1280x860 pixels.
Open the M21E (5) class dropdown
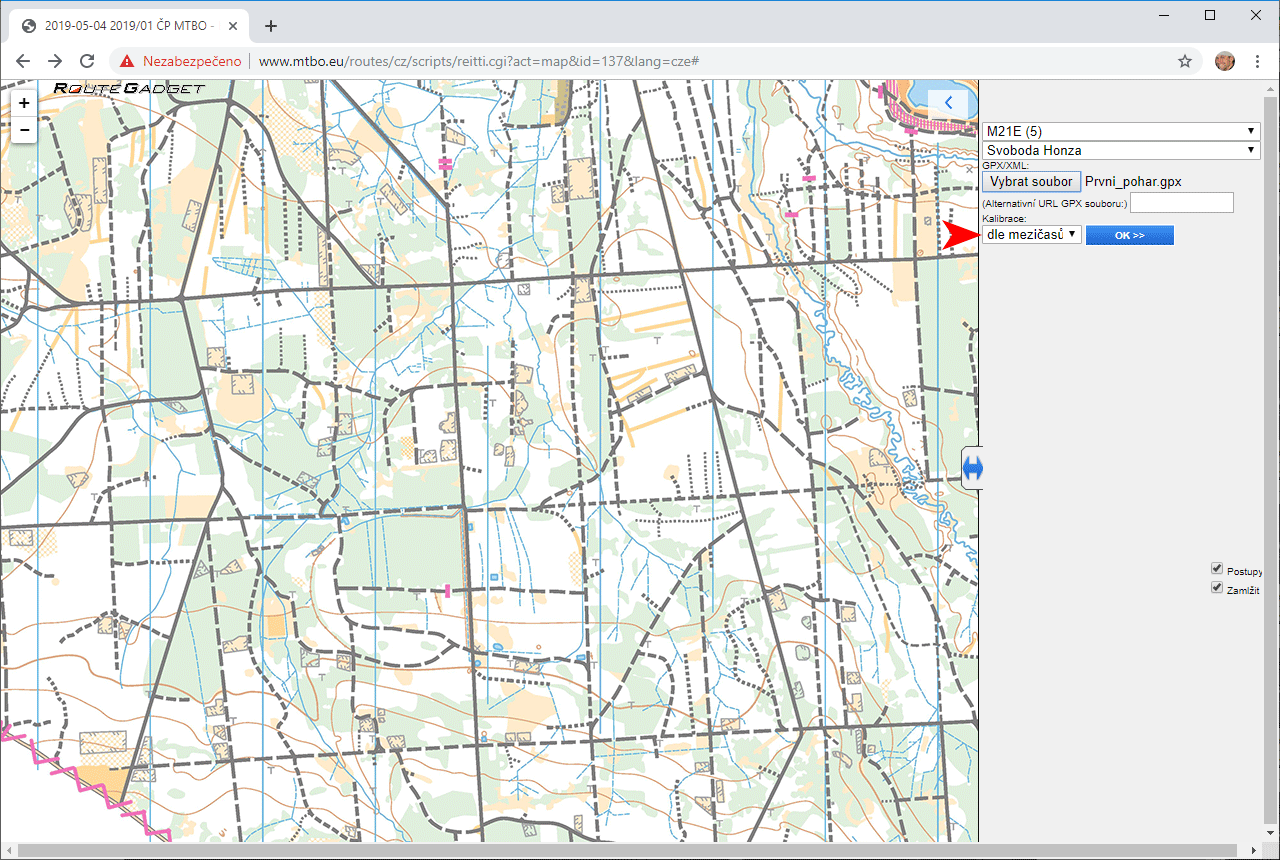pyautogui.click(x=1121, y=131)
